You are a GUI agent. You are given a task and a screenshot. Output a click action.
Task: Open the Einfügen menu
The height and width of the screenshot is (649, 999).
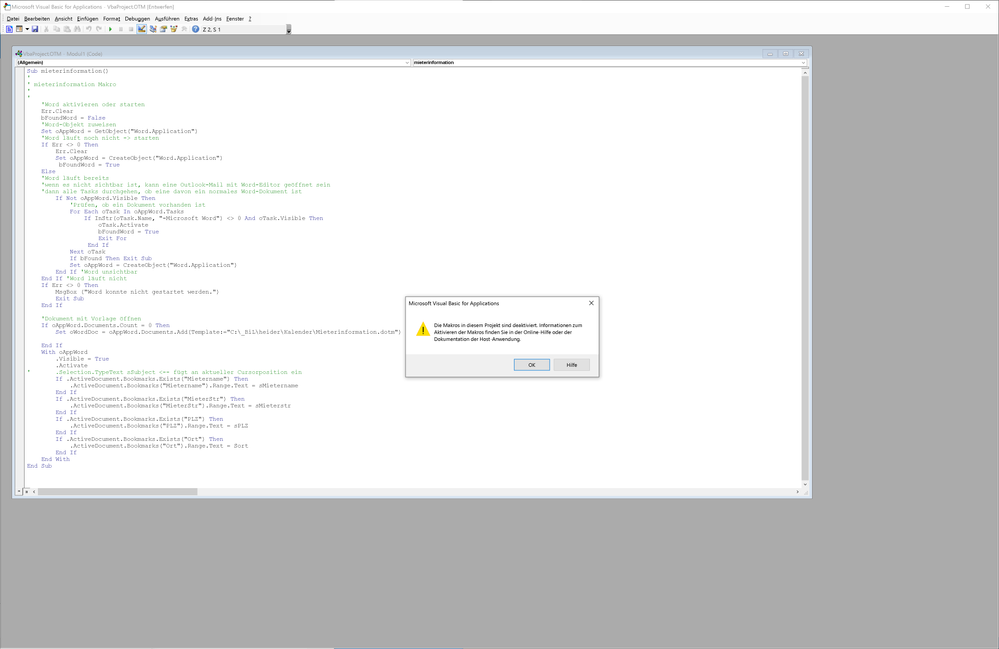(88, 19)
